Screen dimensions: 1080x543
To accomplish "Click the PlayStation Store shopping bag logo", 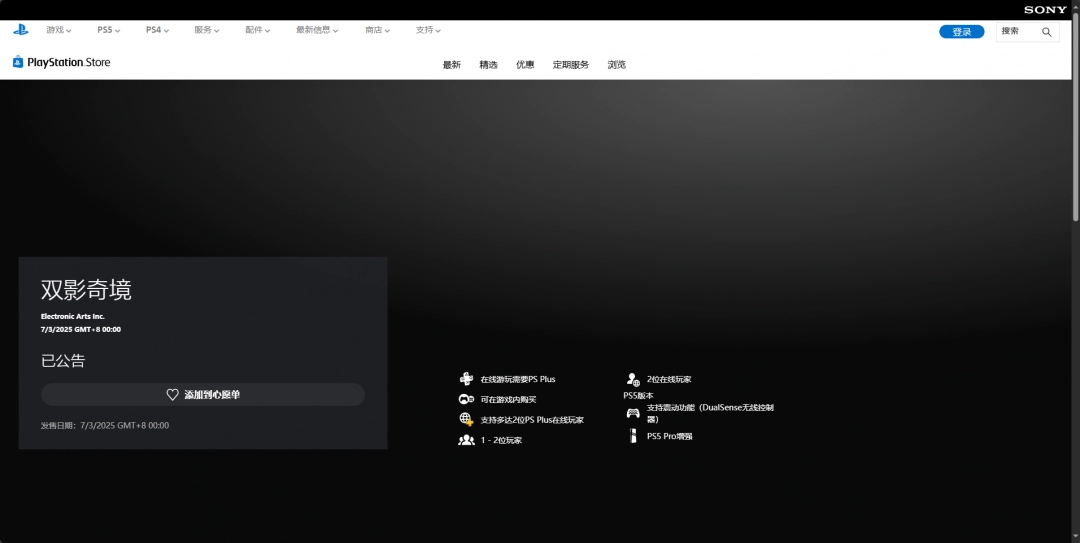I will click(x=18, y=62).
